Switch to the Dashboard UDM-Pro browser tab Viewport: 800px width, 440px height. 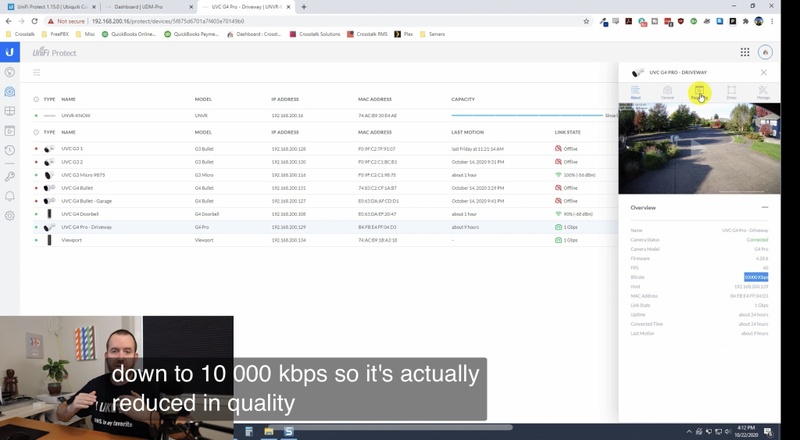click(148, 7)
